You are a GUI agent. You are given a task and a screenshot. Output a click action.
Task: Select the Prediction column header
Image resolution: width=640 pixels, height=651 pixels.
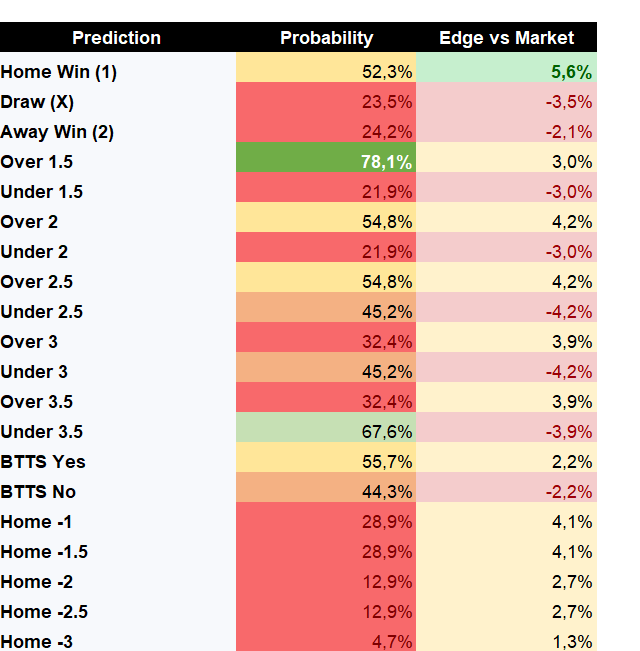point(118,37)
